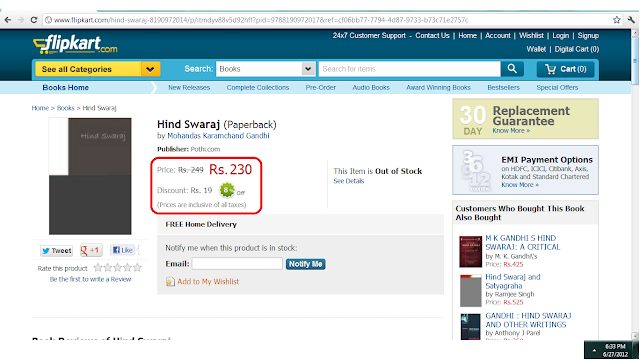Open Contact Us link
The image size is (640, 361).
point(432,36)
